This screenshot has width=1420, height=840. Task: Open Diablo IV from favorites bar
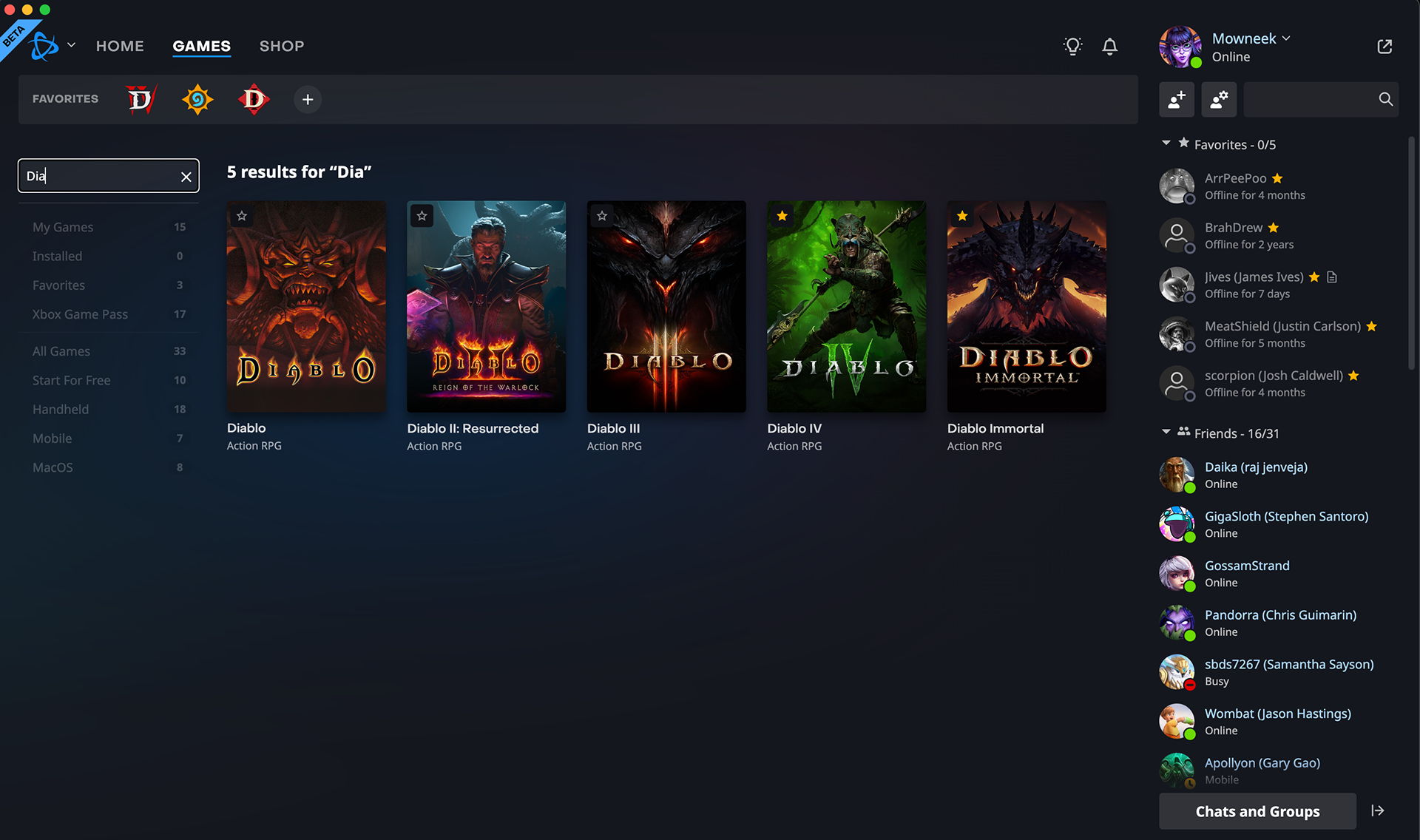(141, 99)
